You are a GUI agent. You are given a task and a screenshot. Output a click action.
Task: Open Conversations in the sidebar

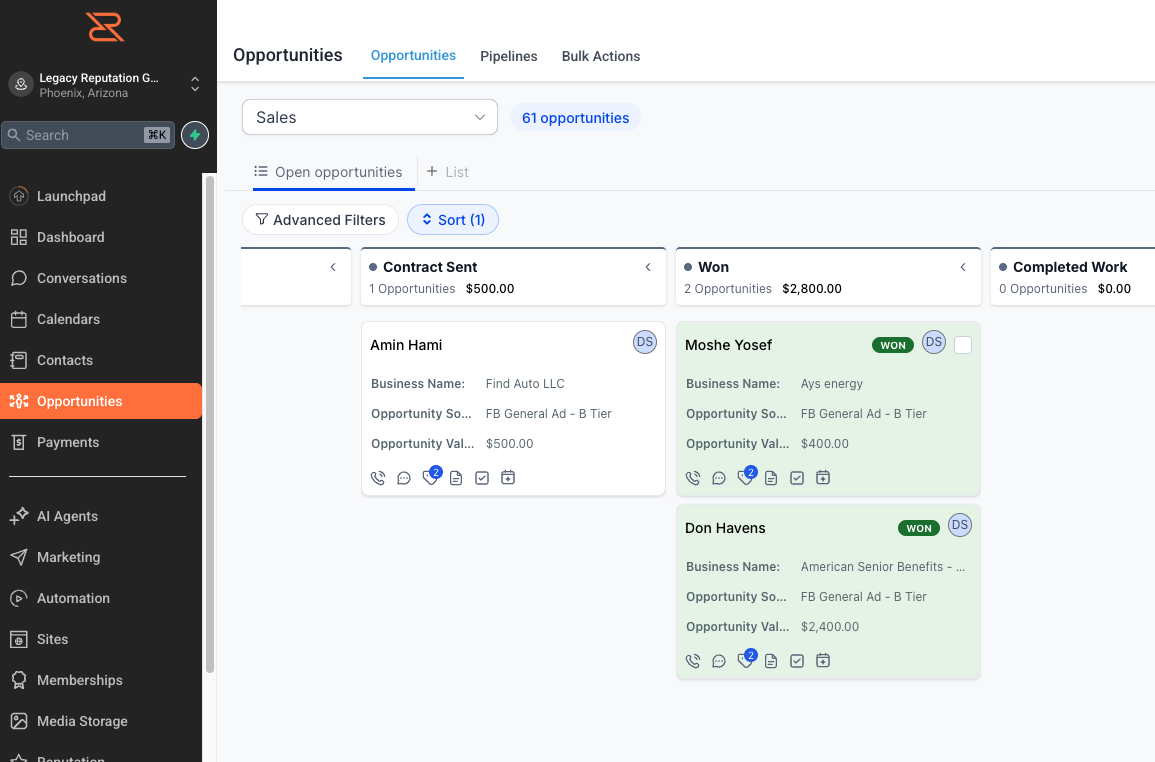101,278
